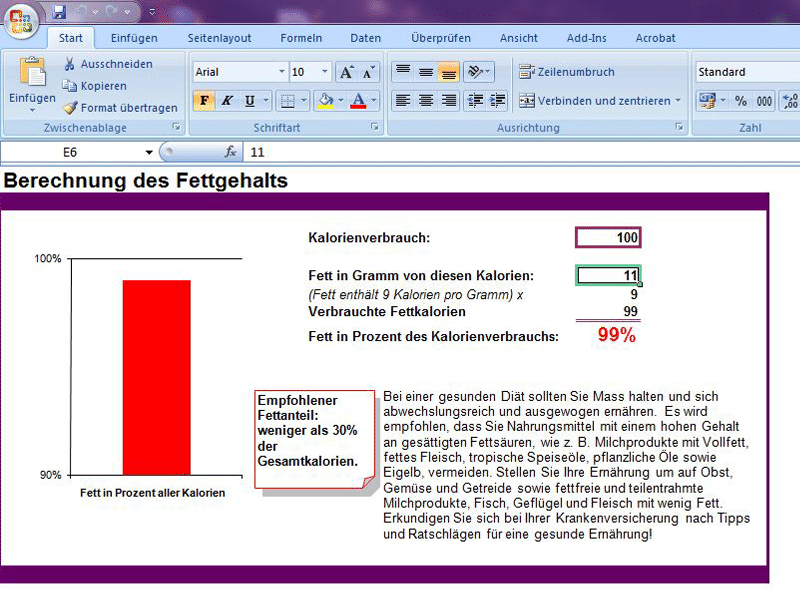Click the Ausschneiden scissors icon
This screenshot has width=800, height=600.
pyautogui.click(x=69, y=64)
